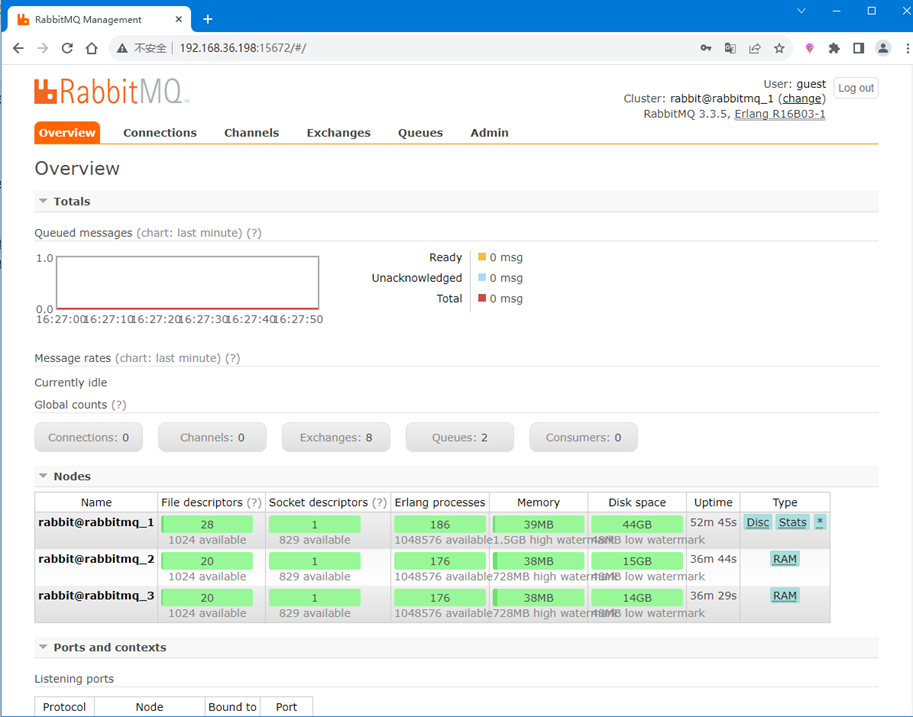This screenshot has height=717, width=913.
Task: Open node rabbit@rabbitmq_1
Action: click(96, 522)
